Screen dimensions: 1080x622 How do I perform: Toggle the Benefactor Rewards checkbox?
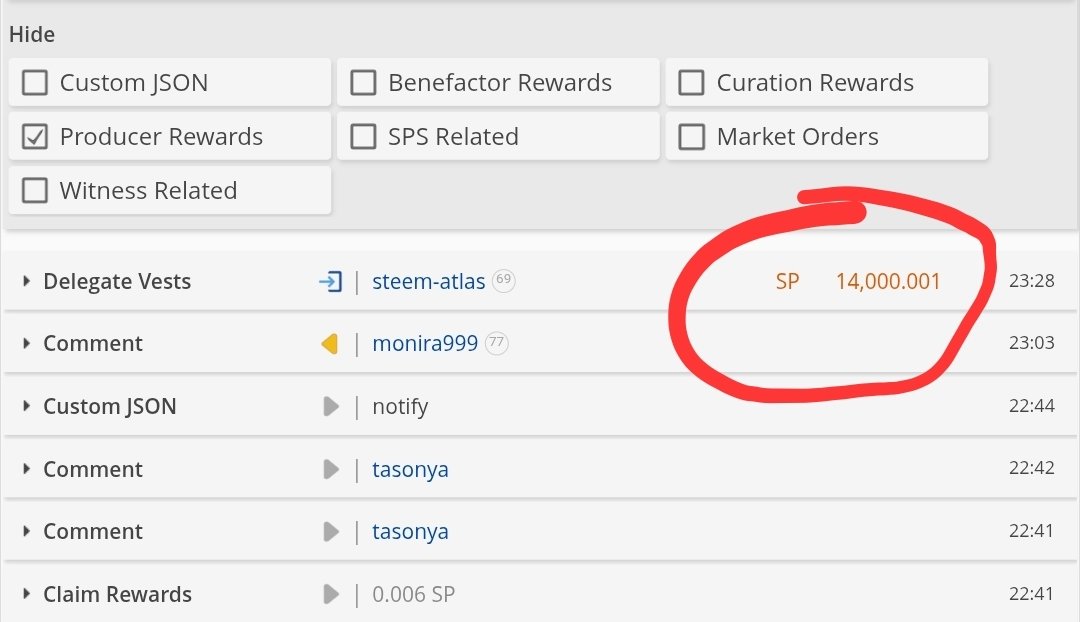click(x=363, y=83)
